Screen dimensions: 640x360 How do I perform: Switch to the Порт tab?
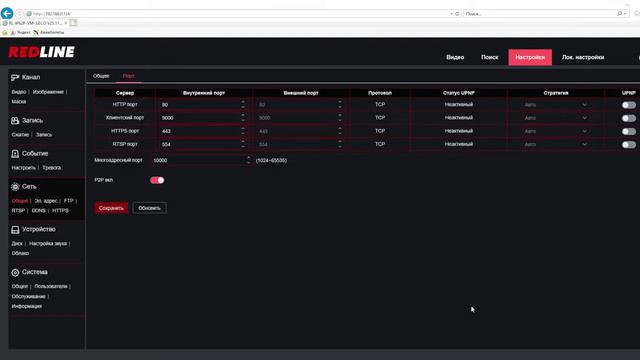128,76
